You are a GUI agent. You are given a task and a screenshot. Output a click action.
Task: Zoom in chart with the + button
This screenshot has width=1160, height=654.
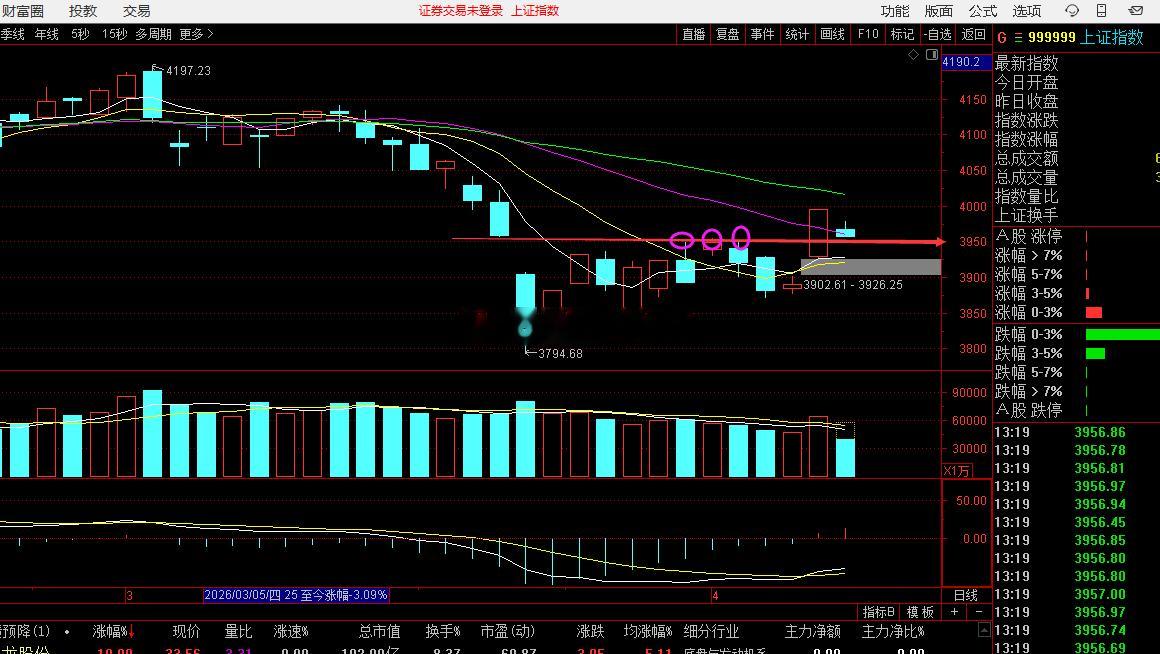click(x=954, y=612)
